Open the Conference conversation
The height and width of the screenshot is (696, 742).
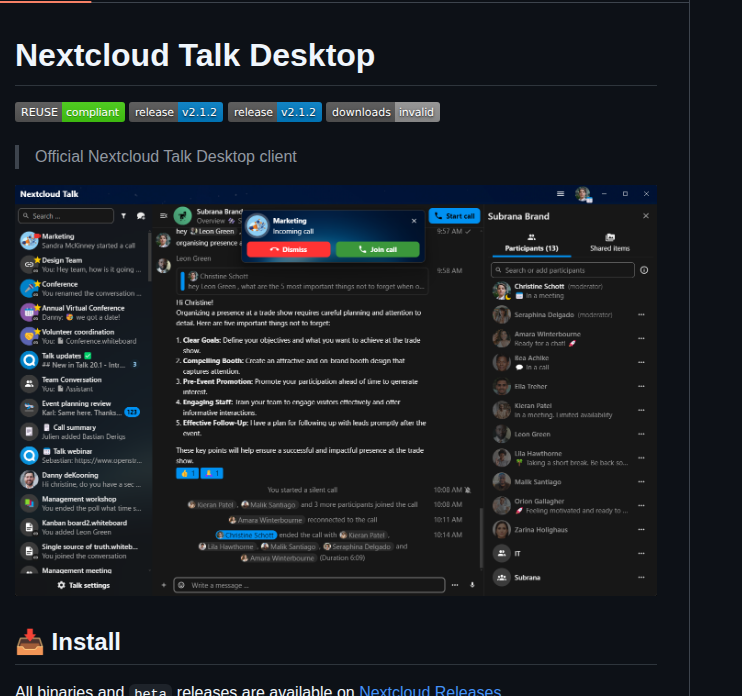[82, 289]
